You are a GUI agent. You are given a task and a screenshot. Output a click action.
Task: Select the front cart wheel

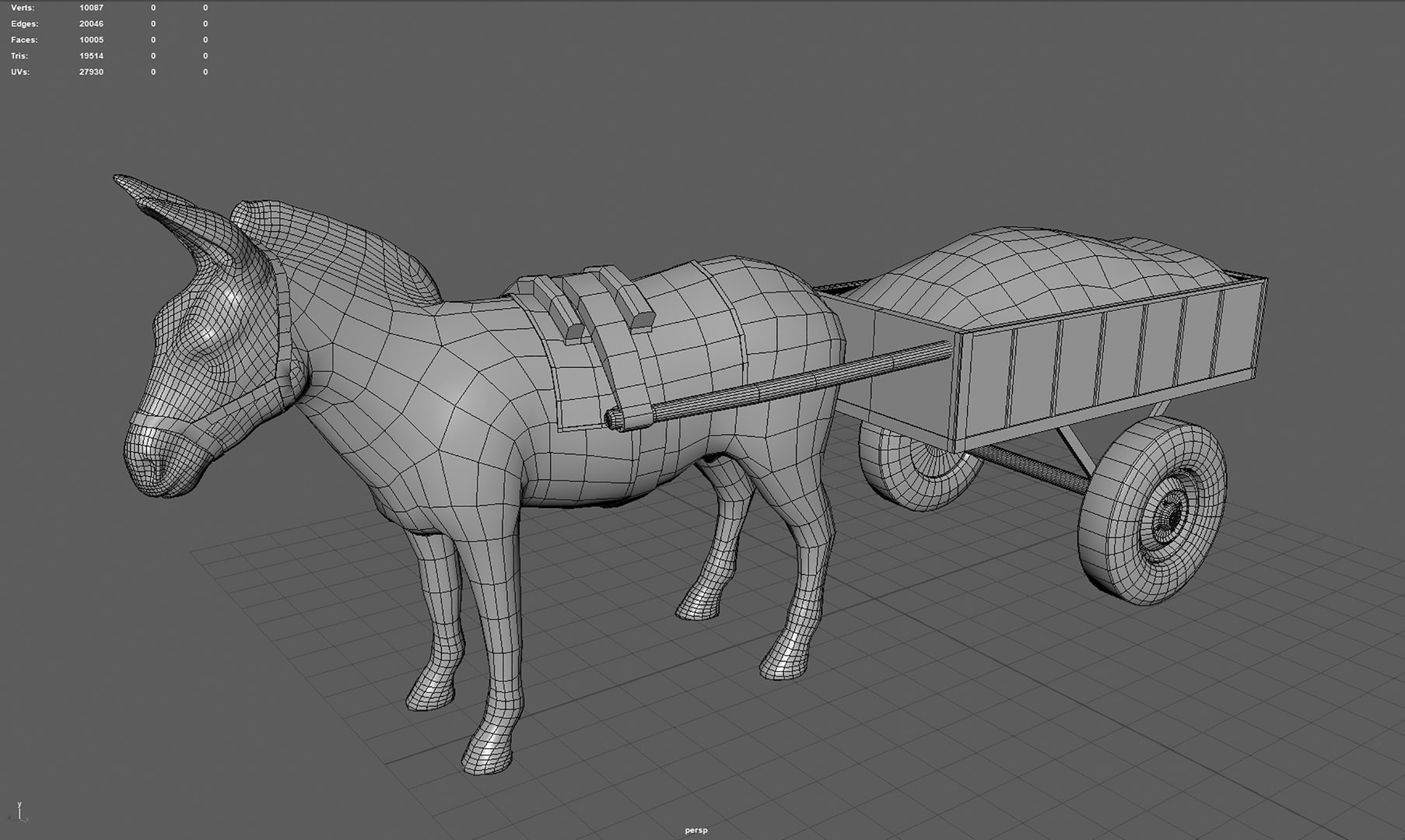pyautogui.click(x=1152, y=509)
